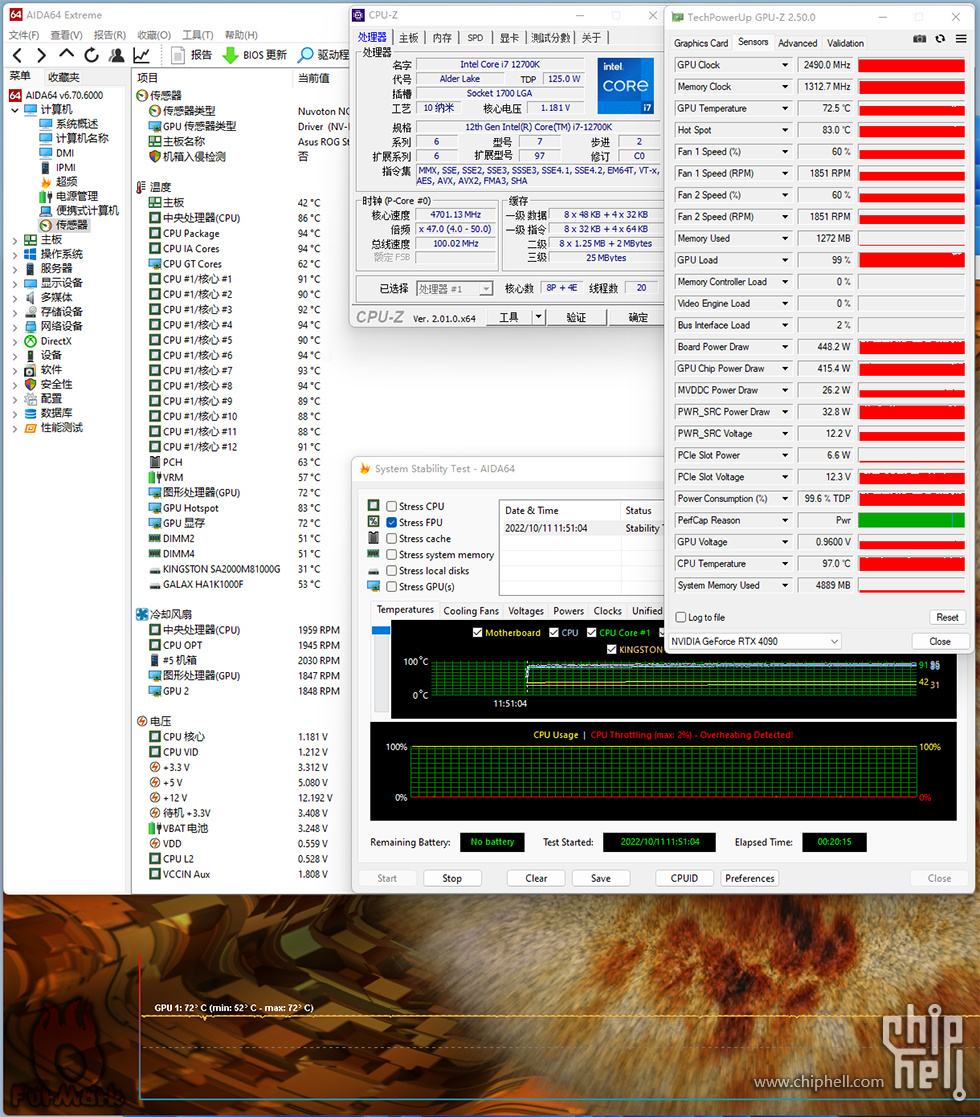Click the refresh icon in AIDA64 toolbar

tap(92, 55)
